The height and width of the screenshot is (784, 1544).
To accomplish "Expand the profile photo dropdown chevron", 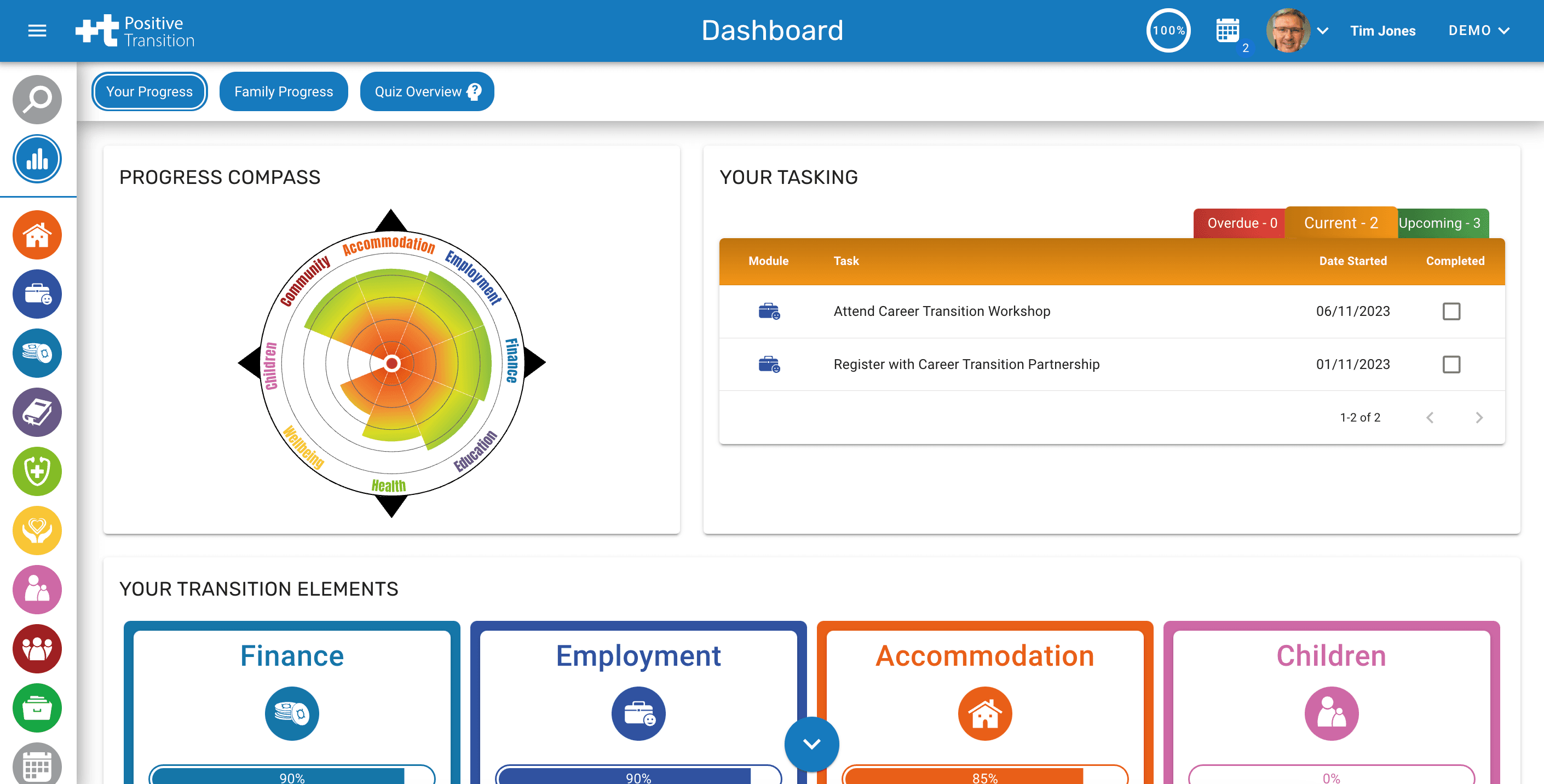I will pyautogui.click(x=1323, y=31).
